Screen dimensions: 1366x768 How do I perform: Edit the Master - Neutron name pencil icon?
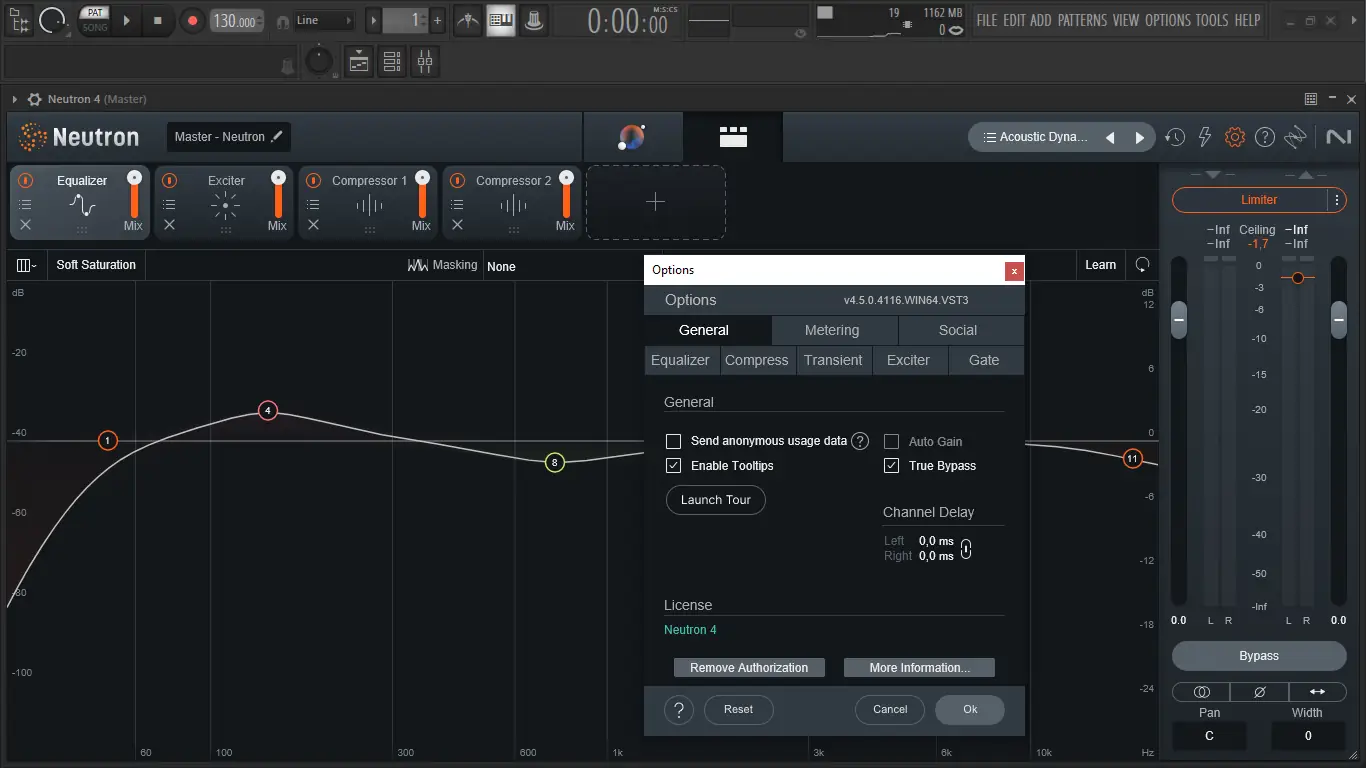pyautogui.click(x=277, y=137)
